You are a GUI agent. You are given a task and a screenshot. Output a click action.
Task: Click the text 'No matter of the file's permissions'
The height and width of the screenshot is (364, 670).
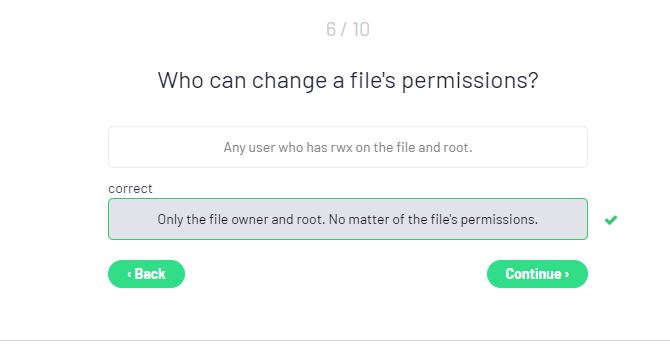(433, 219)
